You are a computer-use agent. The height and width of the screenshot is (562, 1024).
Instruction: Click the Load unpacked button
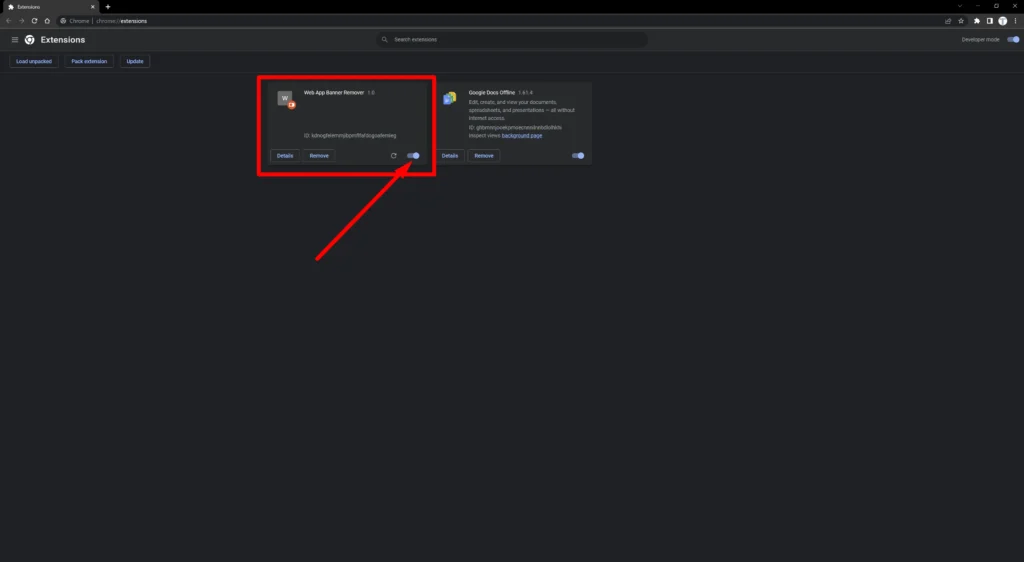tap(35, 61)
